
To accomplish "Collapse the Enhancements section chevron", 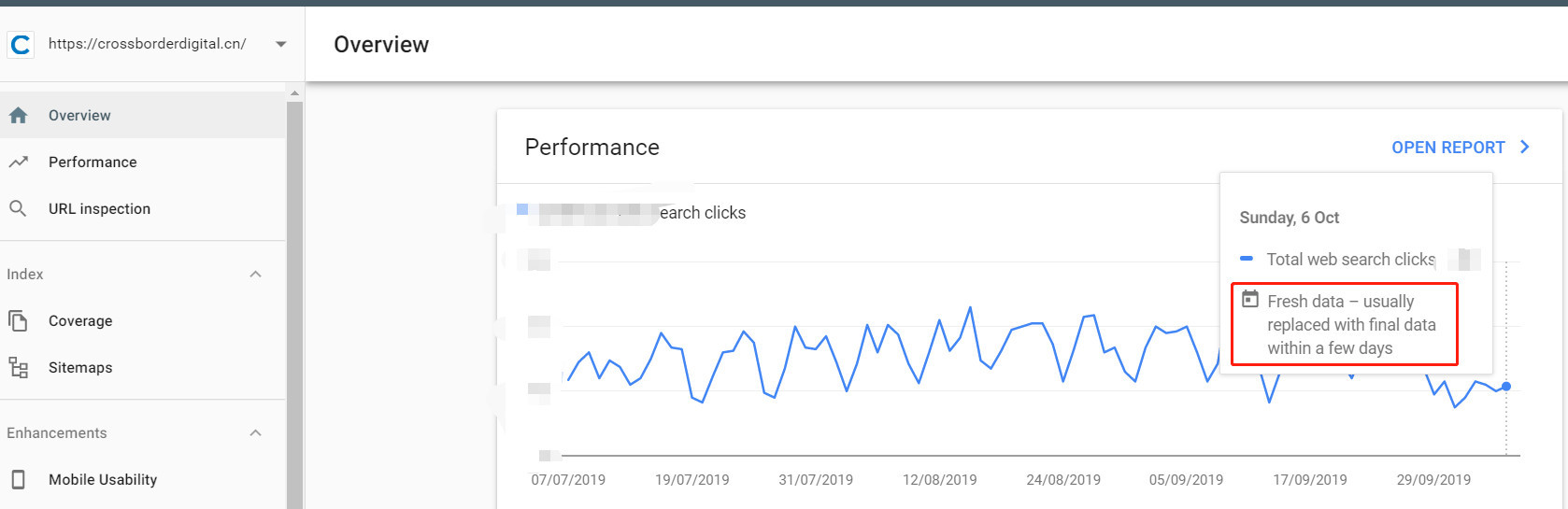I will point(256,433).
